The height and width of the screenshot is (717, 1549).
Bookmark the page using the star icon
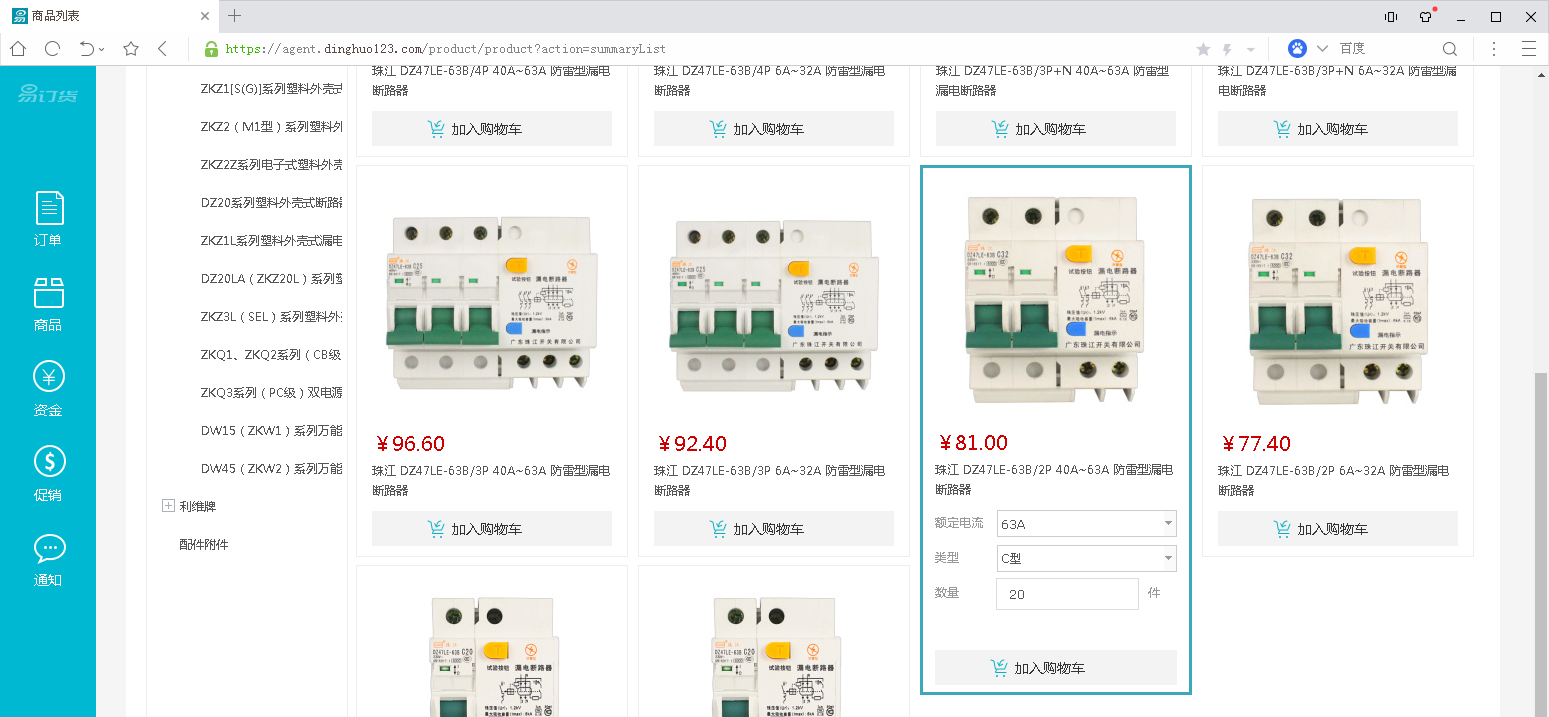pos(130,48)
